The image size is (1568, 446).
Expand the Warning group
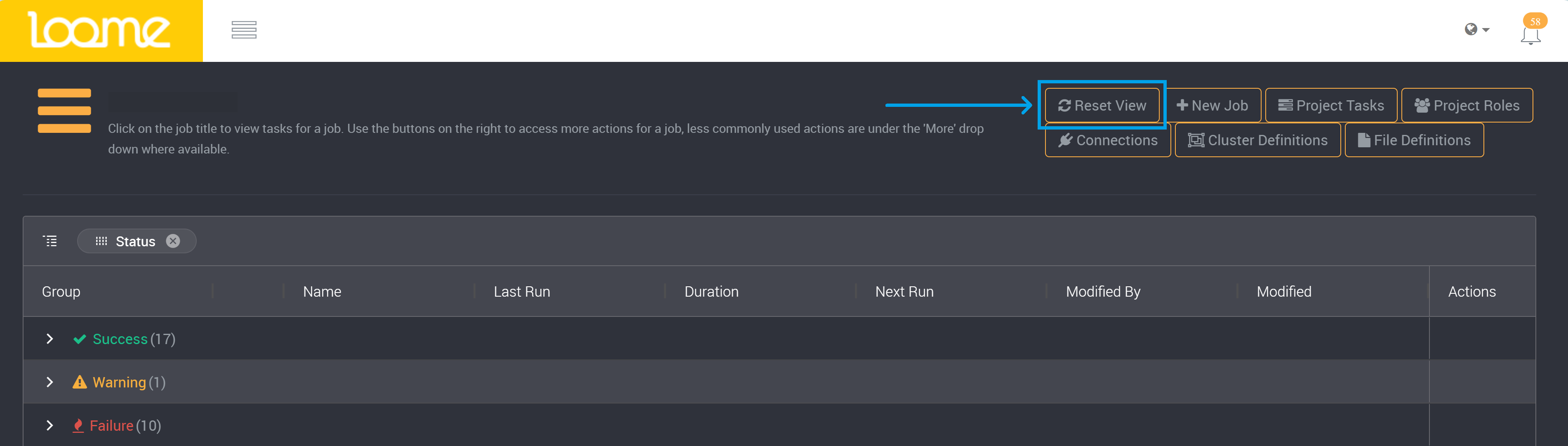[50, 382]
